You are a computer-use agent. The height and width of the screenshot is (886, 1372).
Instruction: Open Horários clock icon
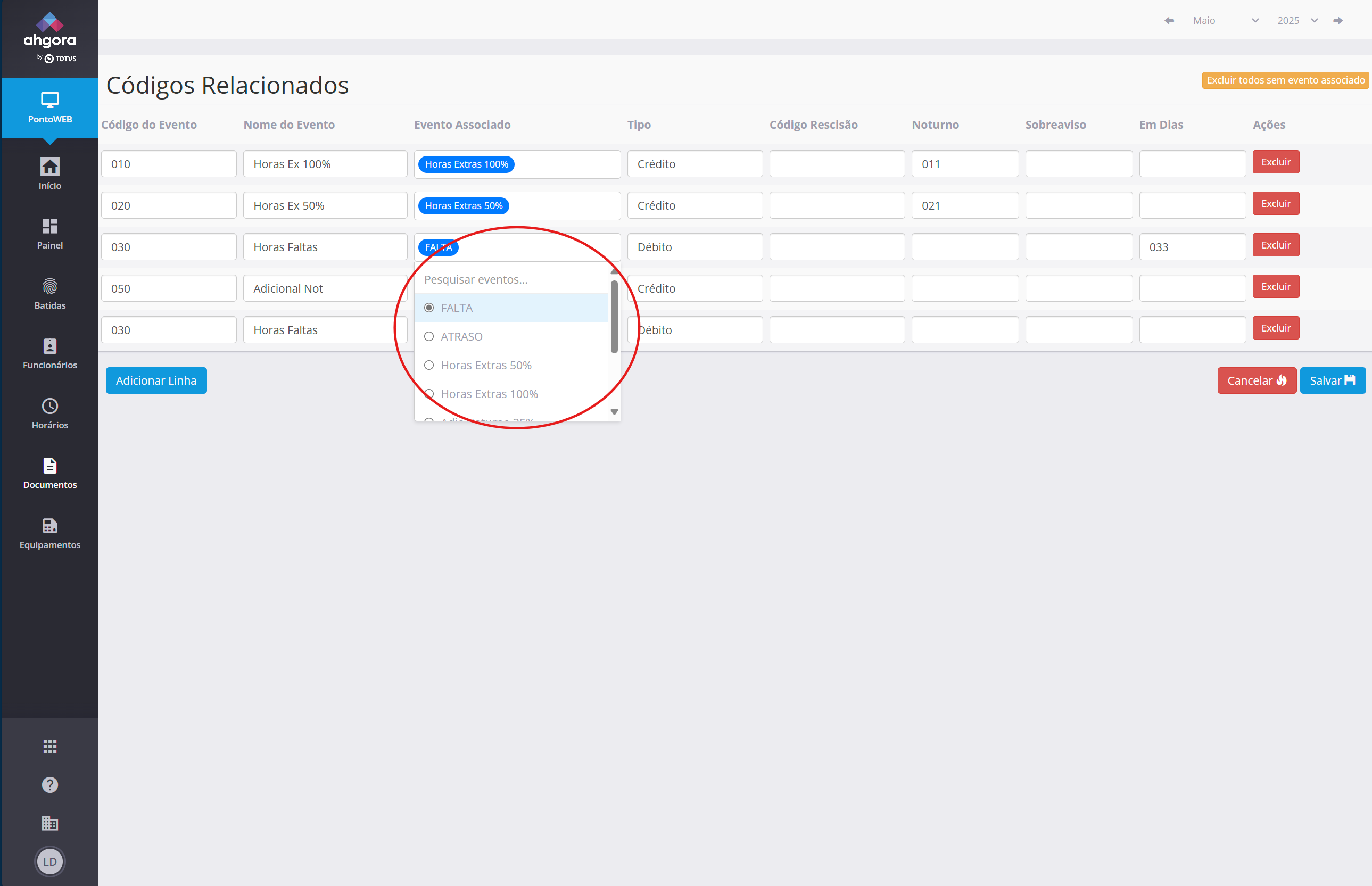(50, 406)
